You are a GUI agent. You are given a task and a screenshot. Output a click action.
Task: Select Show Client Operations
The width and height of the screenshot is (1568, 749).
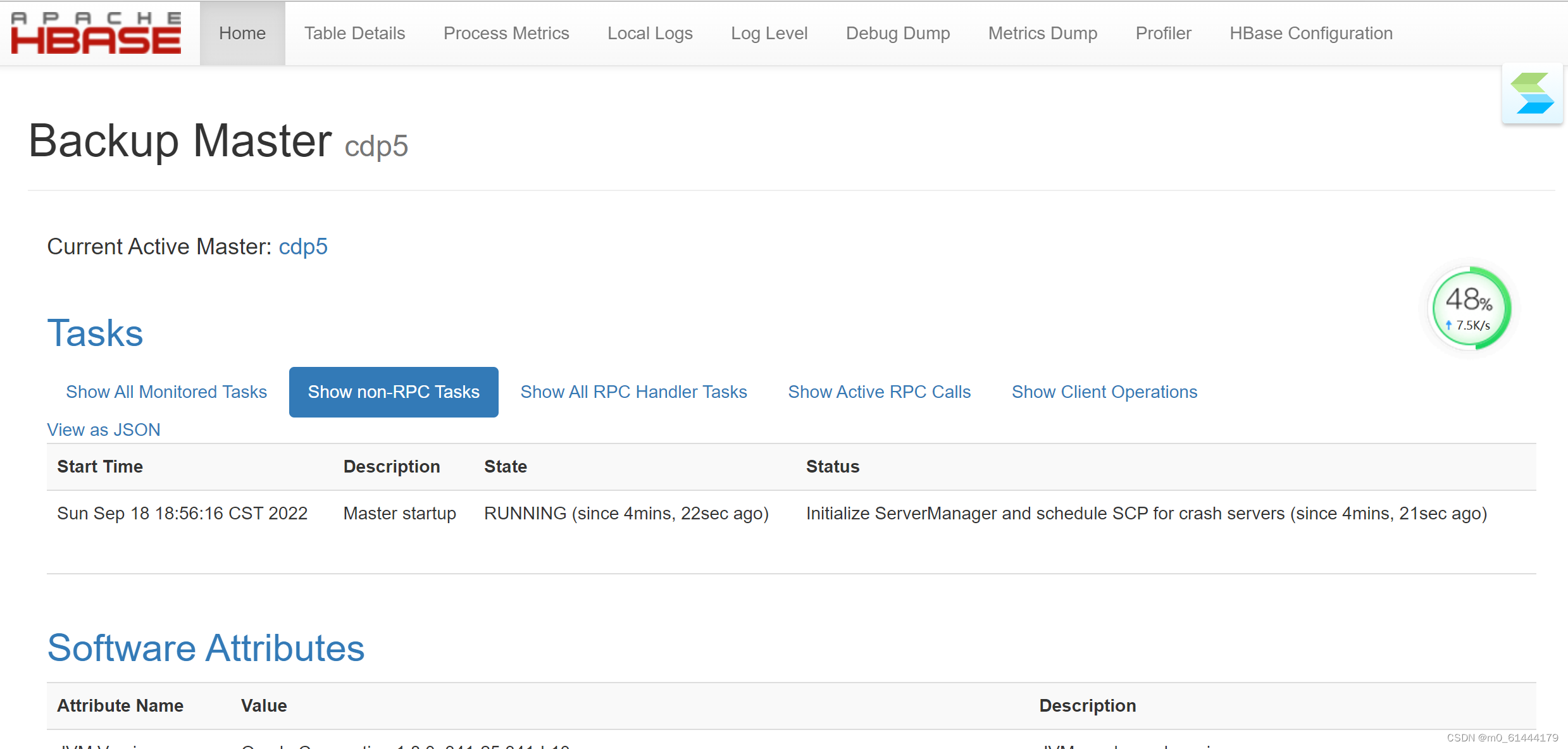(1104, 392)
